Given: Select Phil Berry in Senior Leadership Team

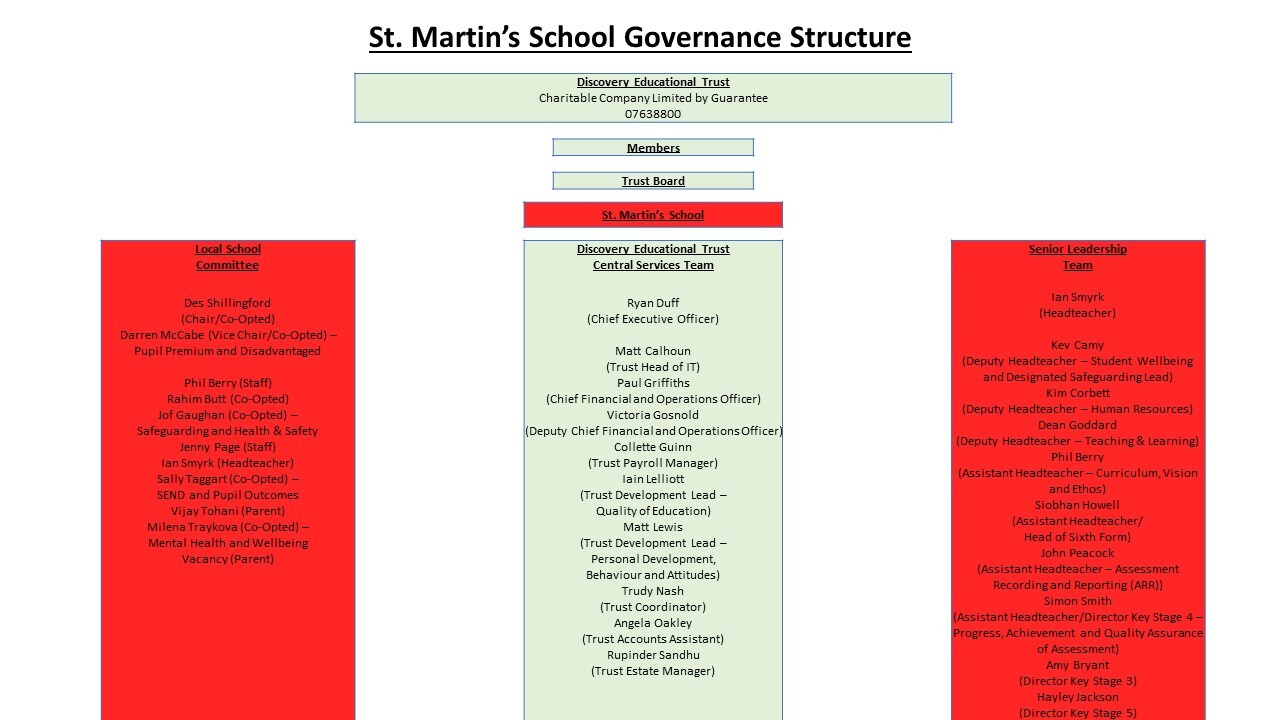Looking at the screenshot, I should click(1078, 457).
